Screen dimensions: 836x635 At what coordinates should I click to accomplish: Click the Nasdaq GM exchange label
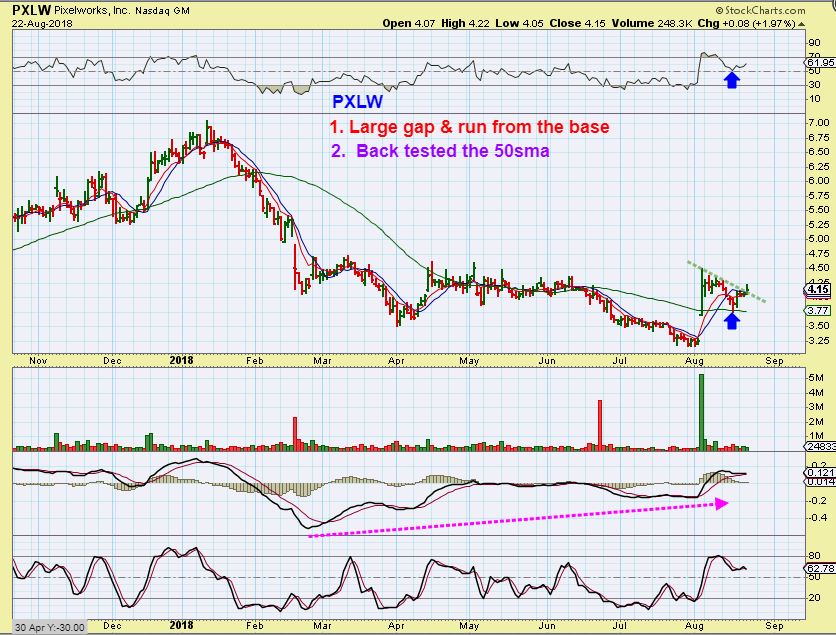[163, 10]
